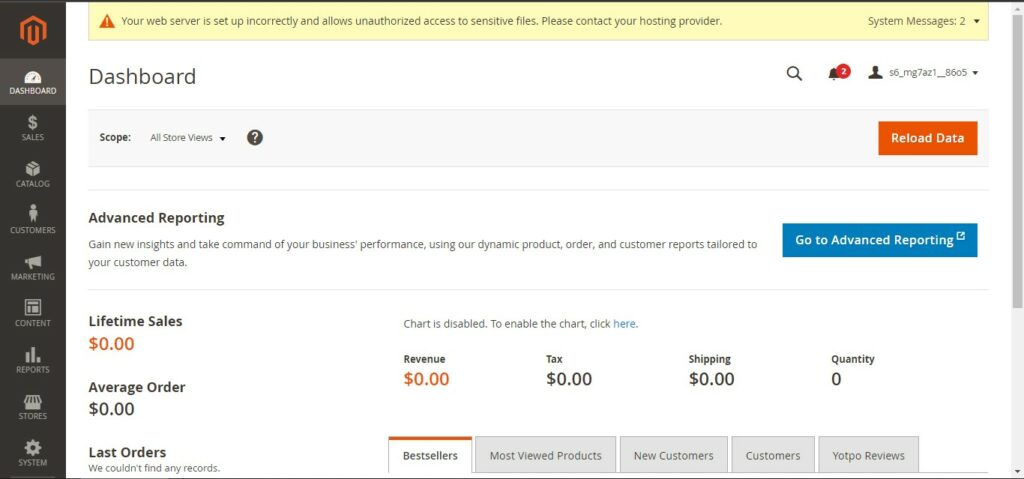The width and height of the screenshot is (1024, 479).
Task: Click the scope help question mark icon
Action: (x=255, y=138)
